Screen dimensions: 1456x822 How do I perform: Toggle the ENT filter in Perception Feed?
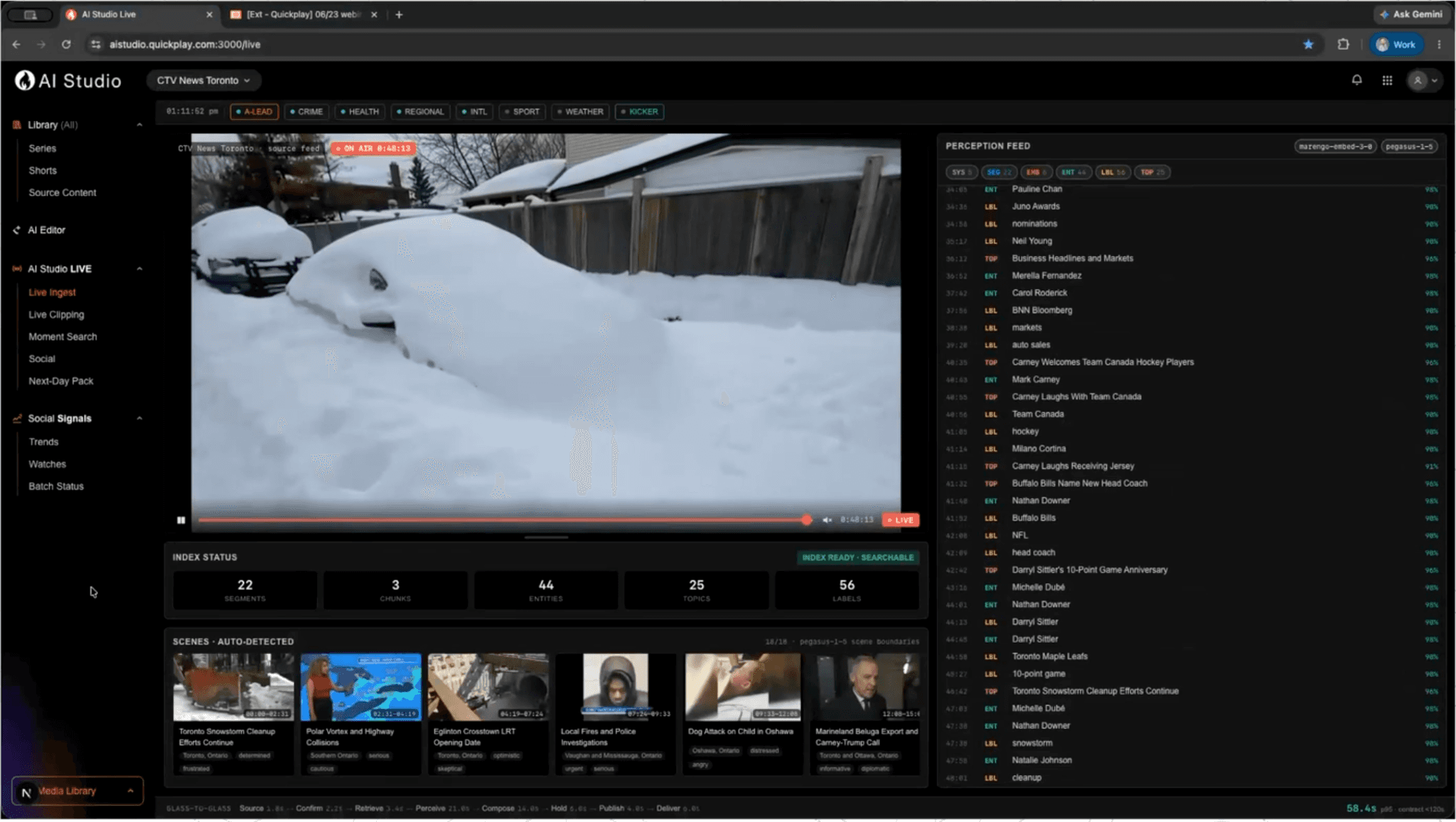[x=1074, y=172]
